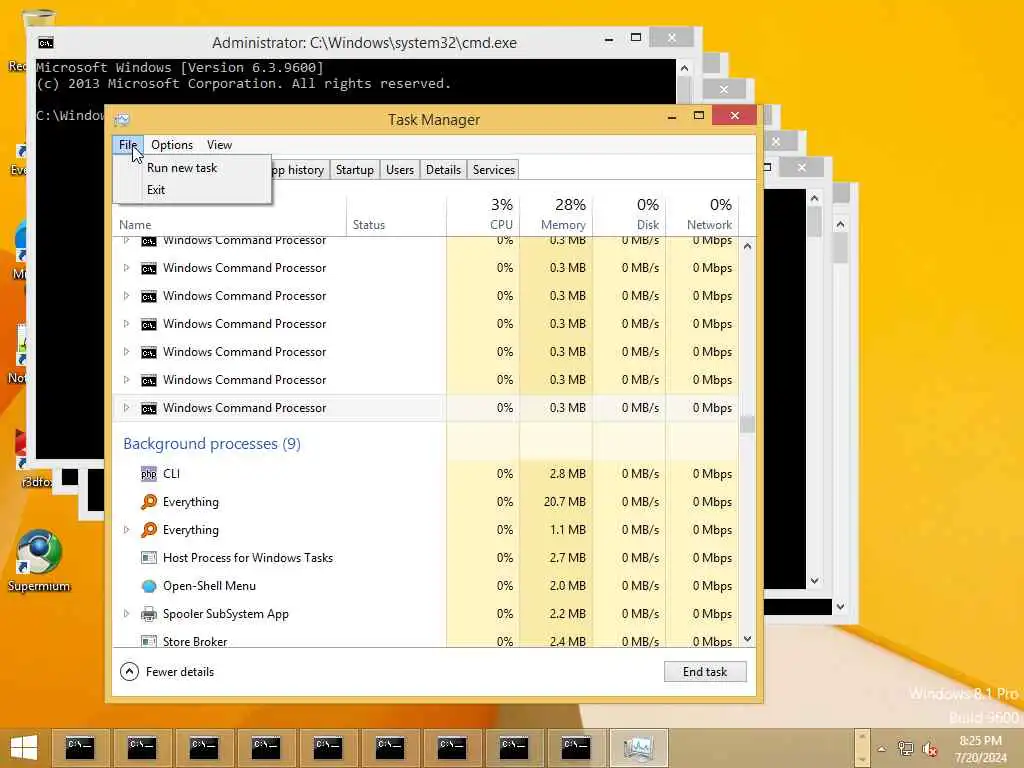Select the Open-Shell Menu process row
Image resolution: width=1024 pixels, height=768 pixels.
426,586
